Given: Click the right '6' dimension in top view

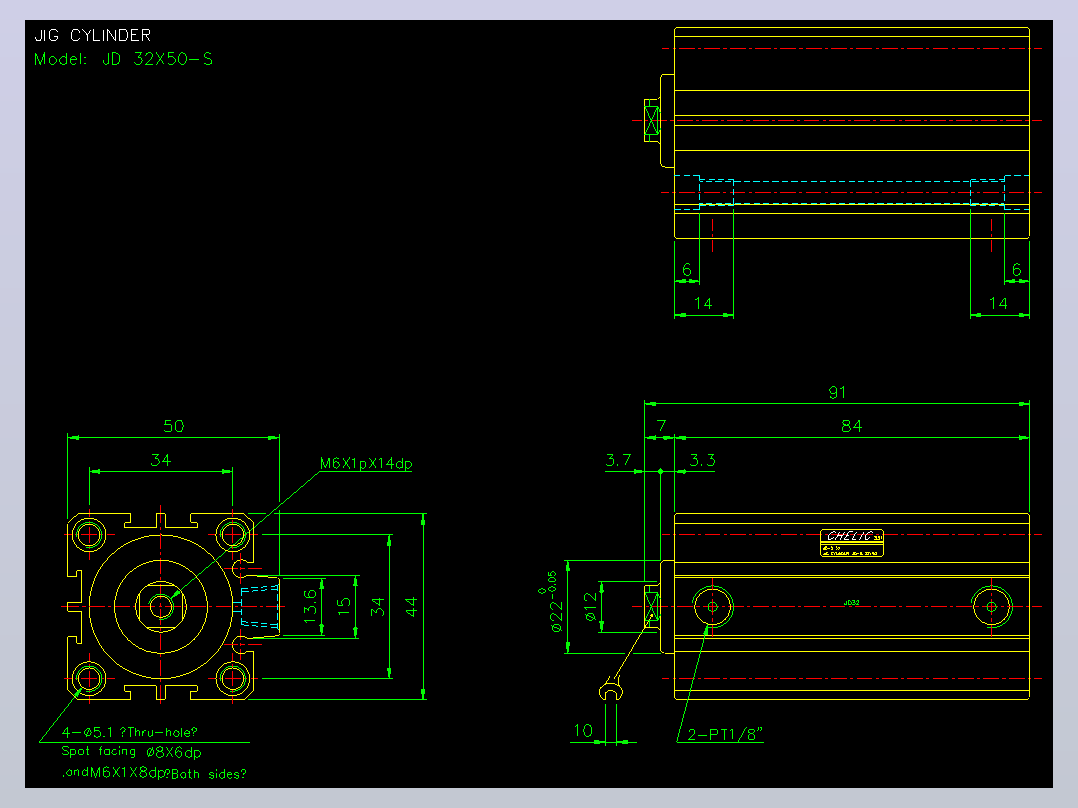Looking at the screenshot, I should click(x=1017, y=270).
